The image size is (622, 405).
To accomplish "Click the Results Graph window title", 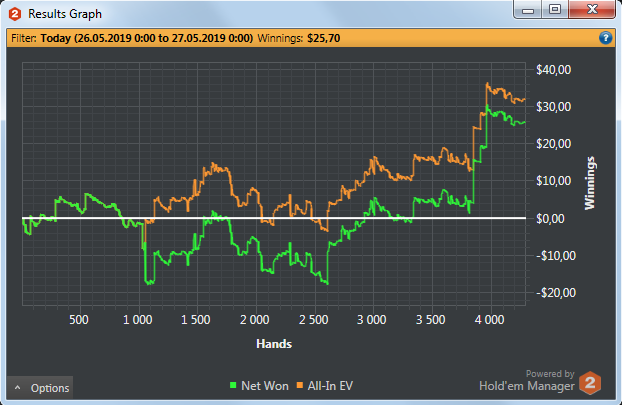I will coord(65,14).
